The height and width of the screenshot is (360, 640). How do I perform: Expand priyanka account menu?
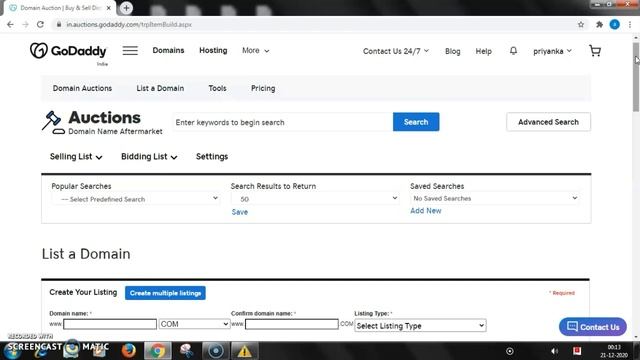[552, 51]
